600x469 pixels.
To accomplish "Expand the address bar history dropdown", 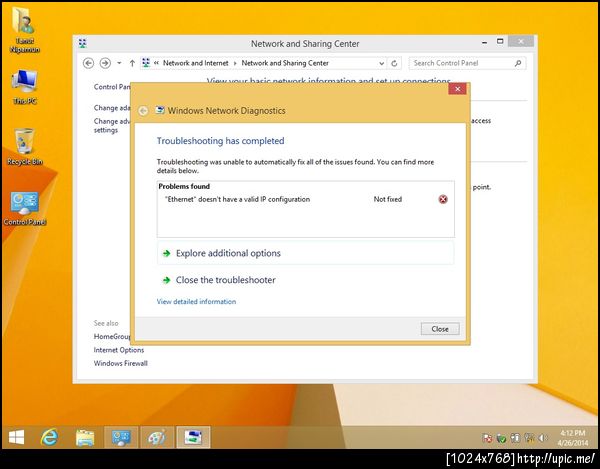I will [x=381, y=64].
